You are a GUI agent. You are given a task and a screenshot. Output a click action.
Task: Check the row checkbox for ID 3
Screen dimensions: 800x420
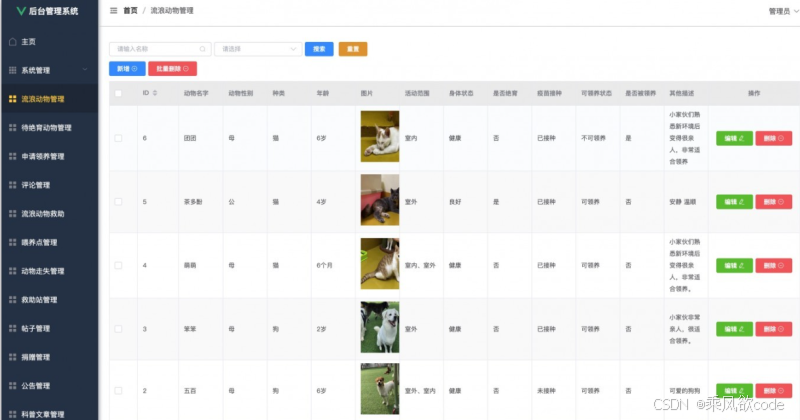coord(118,329)
